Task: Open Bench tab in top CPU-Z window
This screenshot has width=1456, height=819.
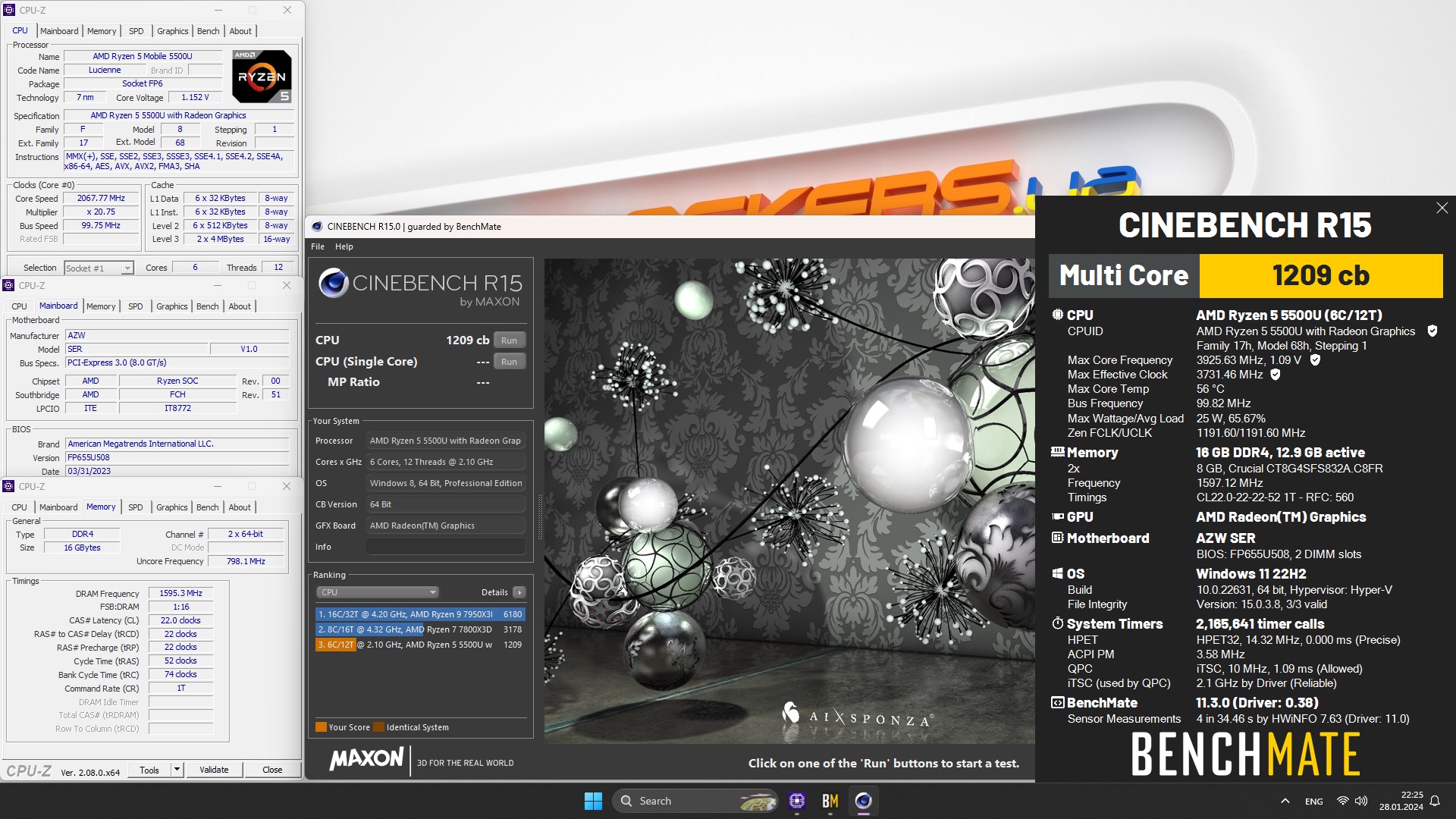Action: point(208,31)
